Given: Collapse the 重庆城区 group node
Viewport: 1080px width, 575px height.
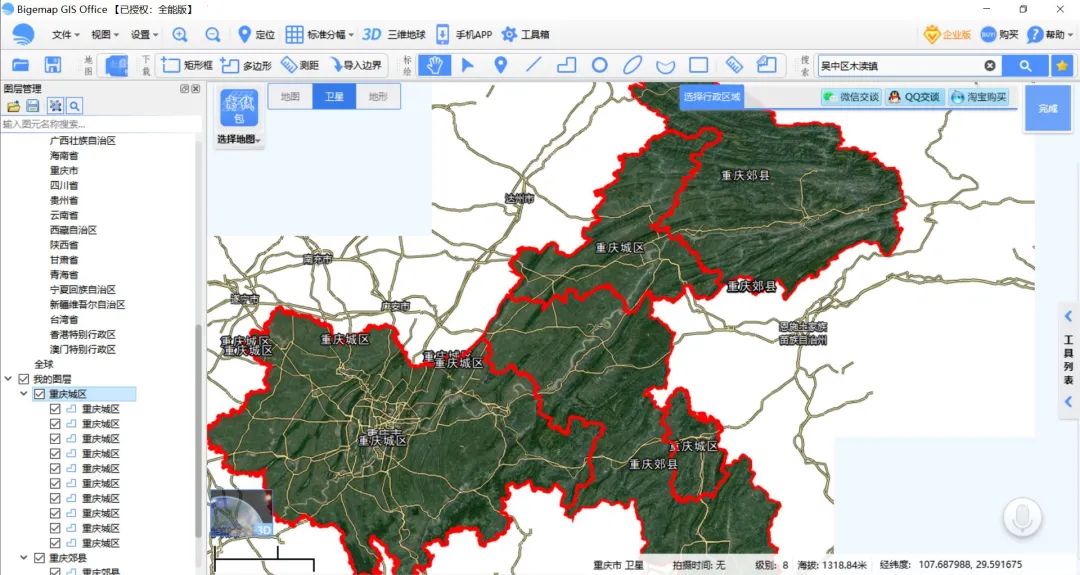Looking at the screenshot, I should tap(23, 394).
